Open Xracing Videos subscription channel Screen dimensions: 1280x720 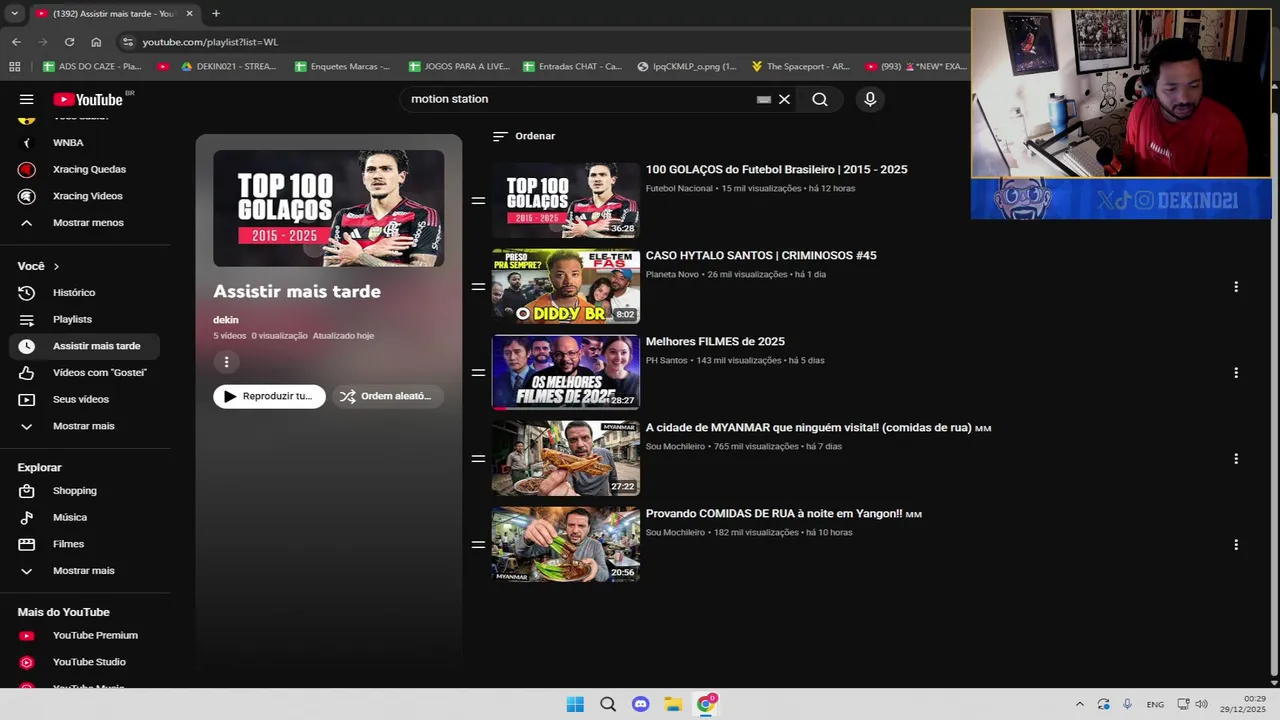pyautogui.click(x=90, y=196)
